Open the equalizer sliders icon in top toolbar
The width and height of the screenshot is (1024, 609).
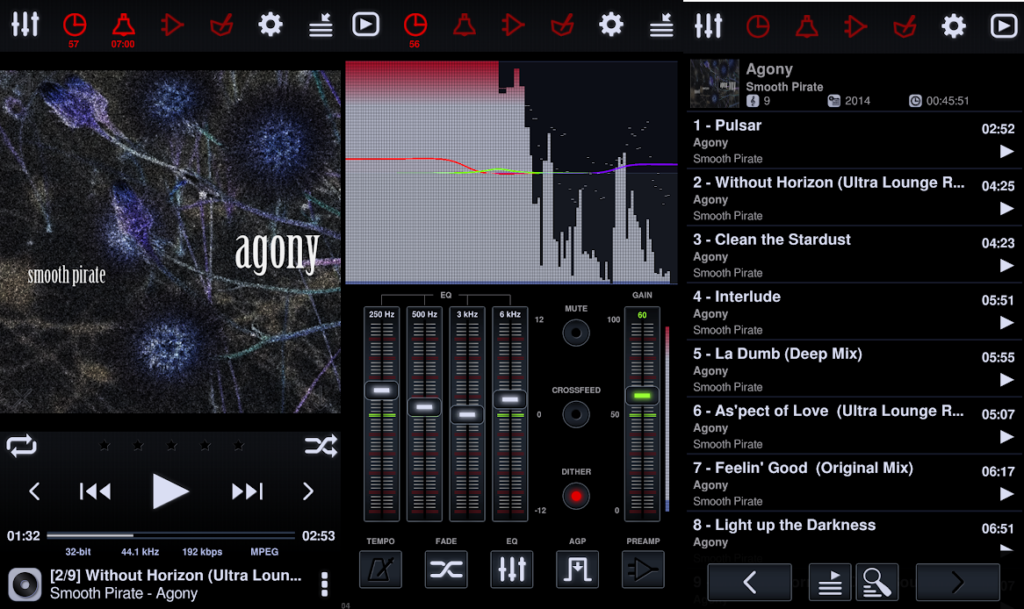pyautogui.click(x=25, y=26)
